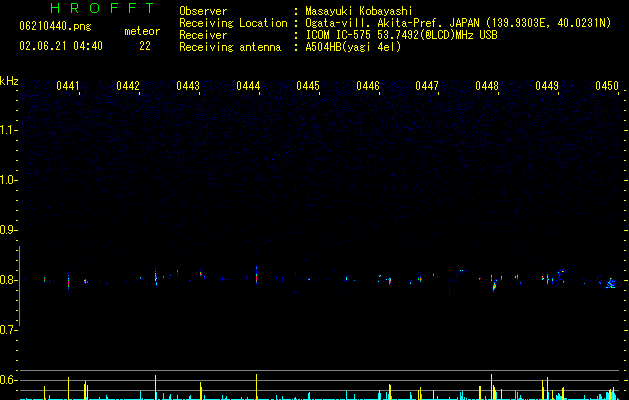Click the kHz axis unit label

9,81
